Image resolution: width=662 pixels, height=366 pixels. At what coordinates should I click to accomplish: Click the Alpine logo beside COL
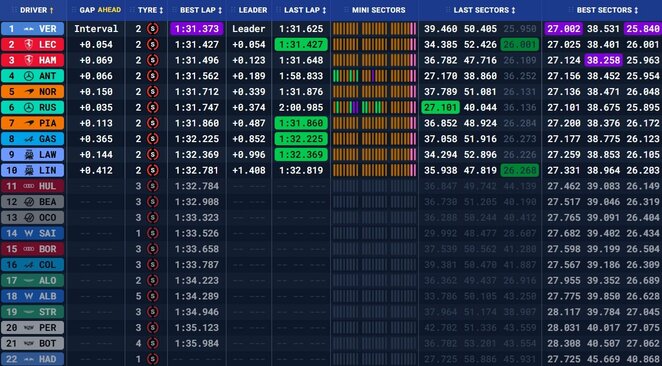pos(29,265)
